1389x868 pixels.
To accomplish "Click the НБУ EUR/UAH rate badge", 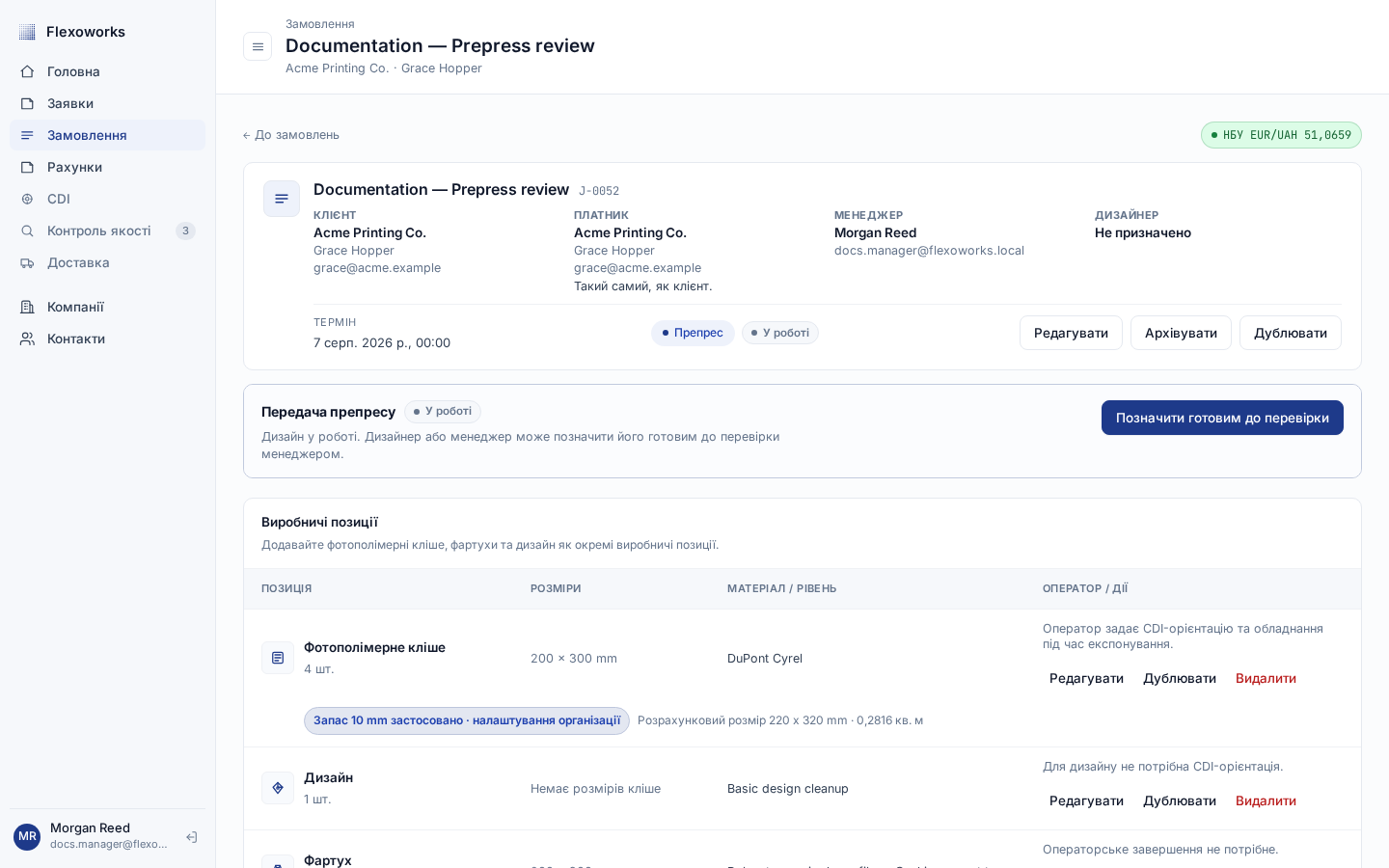I will (x=1281, y=135).
